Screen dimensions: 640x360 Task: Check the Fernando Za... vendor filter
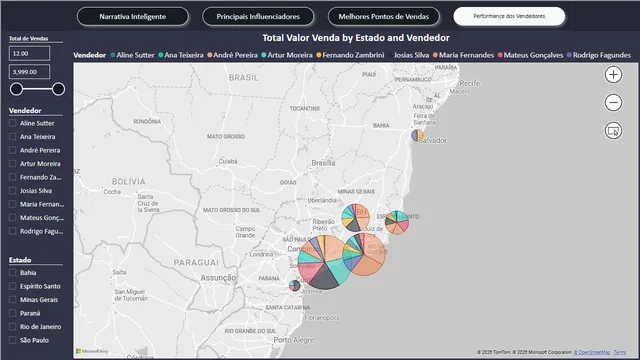(x=13, y=177)
